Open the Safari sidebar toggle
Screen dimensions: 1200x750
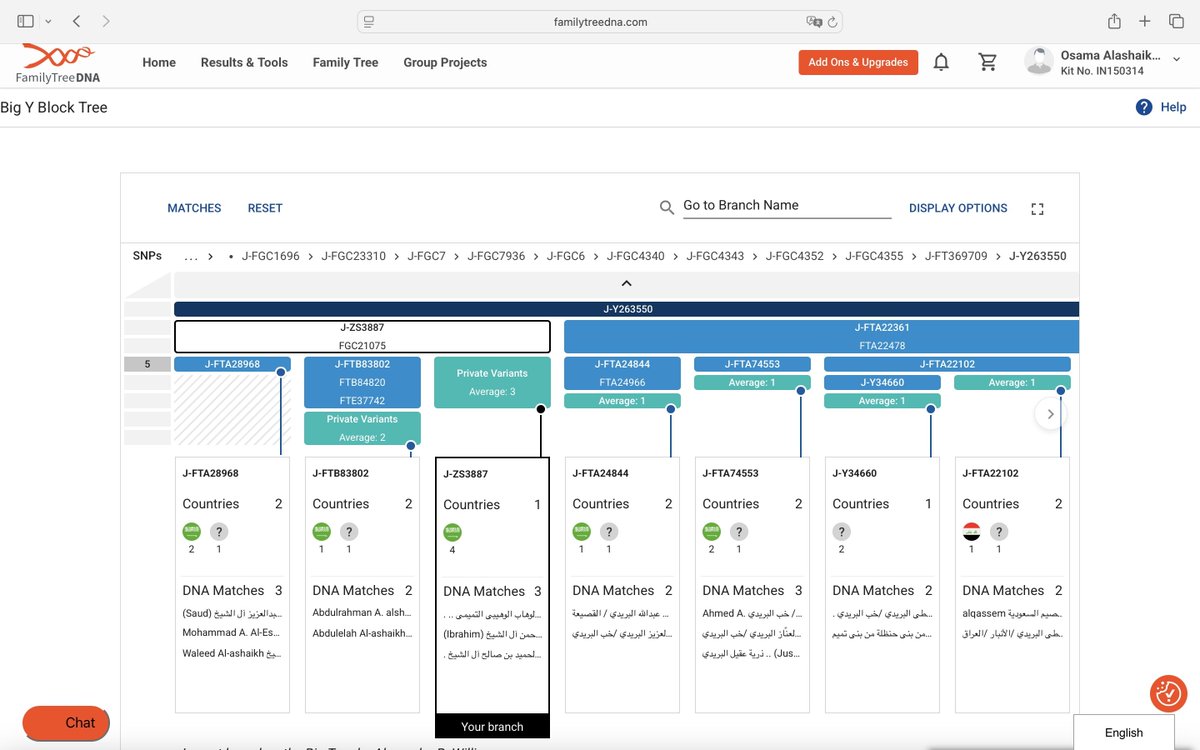[x=26, y=21]
